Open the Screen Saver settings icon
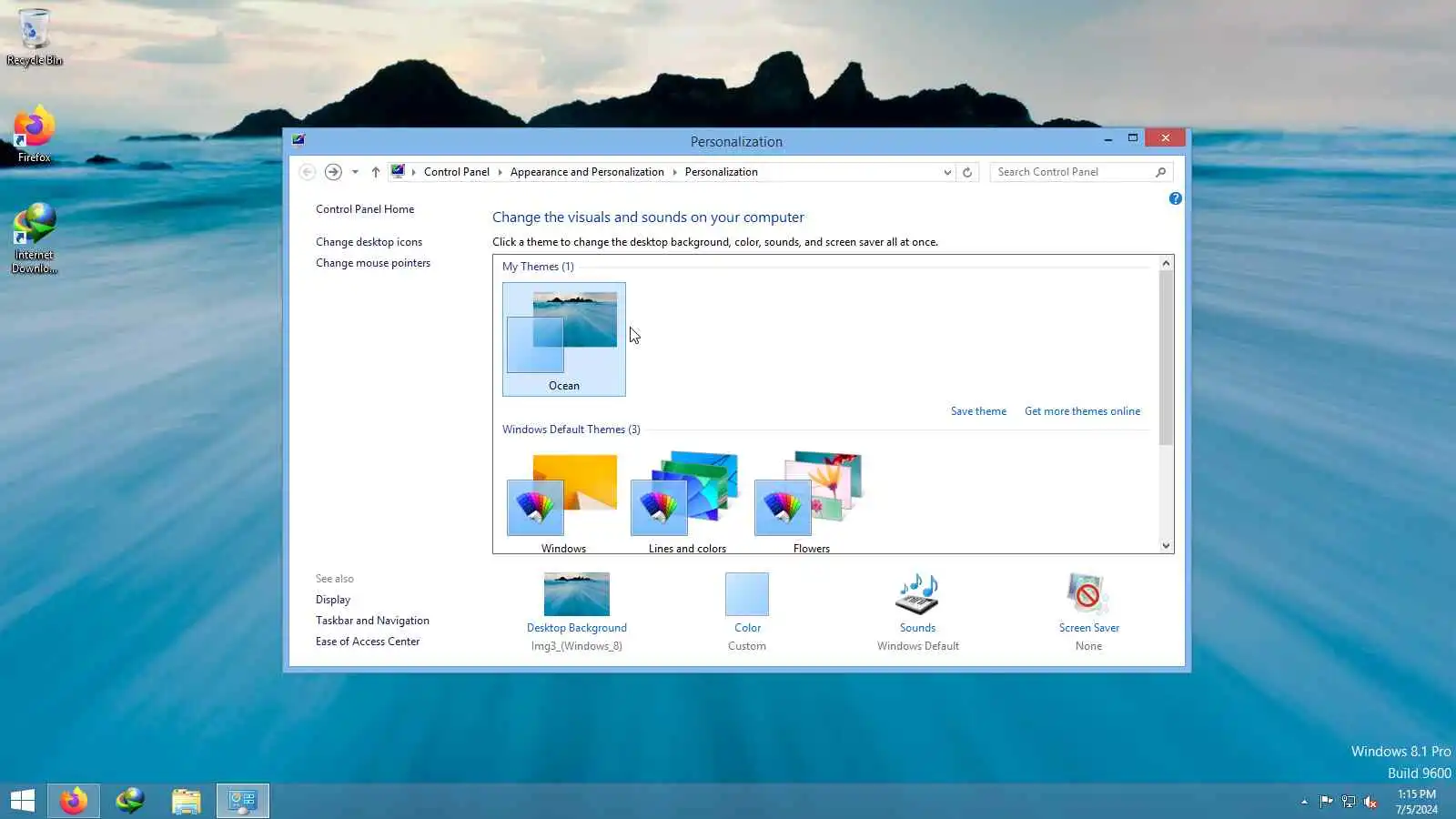Image resolution: width=1456 pixels, height=819 pixels. [x=1088, y=594]
